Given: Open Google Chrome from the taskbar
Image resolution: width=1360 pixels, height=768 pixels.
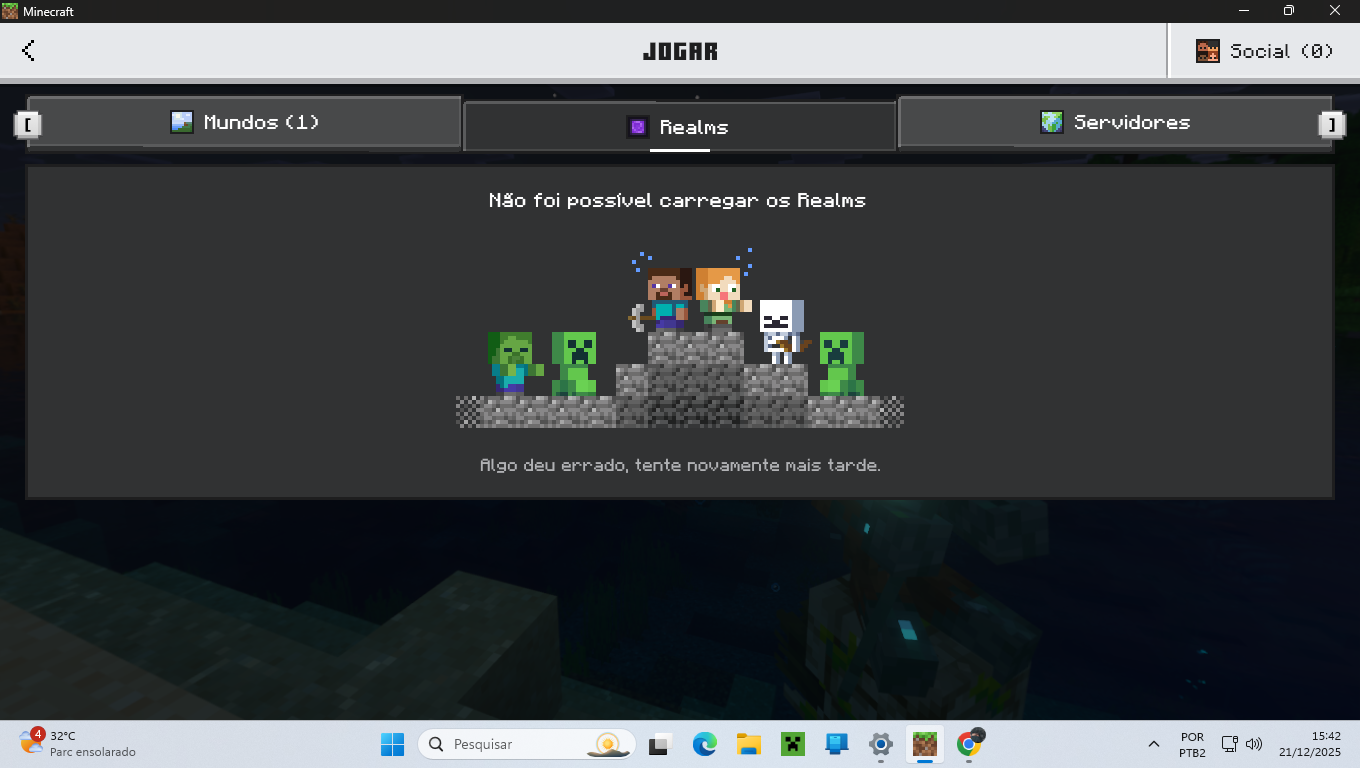Looking at the screenshot, I should [x=969, y=744].
